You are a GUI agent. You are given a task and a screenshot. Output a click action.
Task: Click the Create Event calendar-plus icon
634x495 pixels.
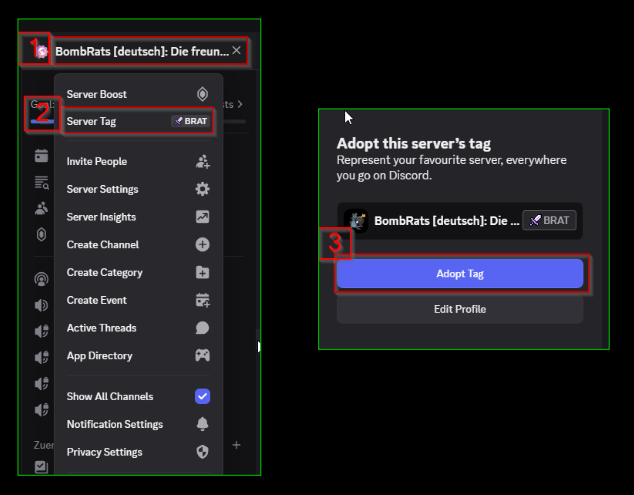[203, 300]
